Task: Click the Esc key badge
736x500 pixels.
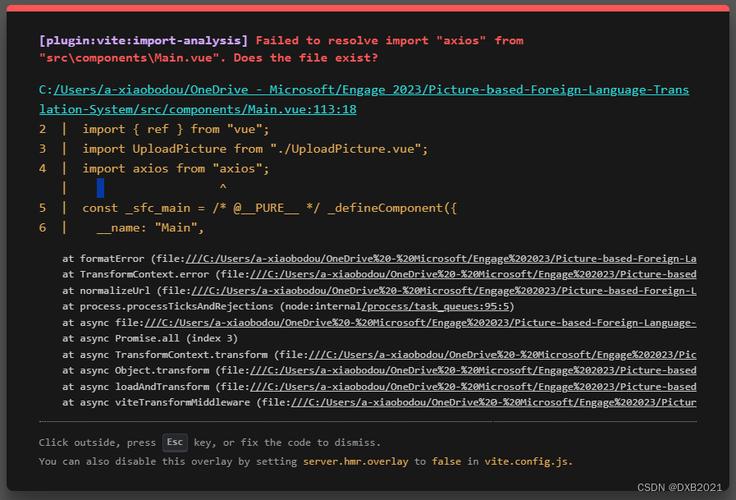Action: (x=175, y=442)
